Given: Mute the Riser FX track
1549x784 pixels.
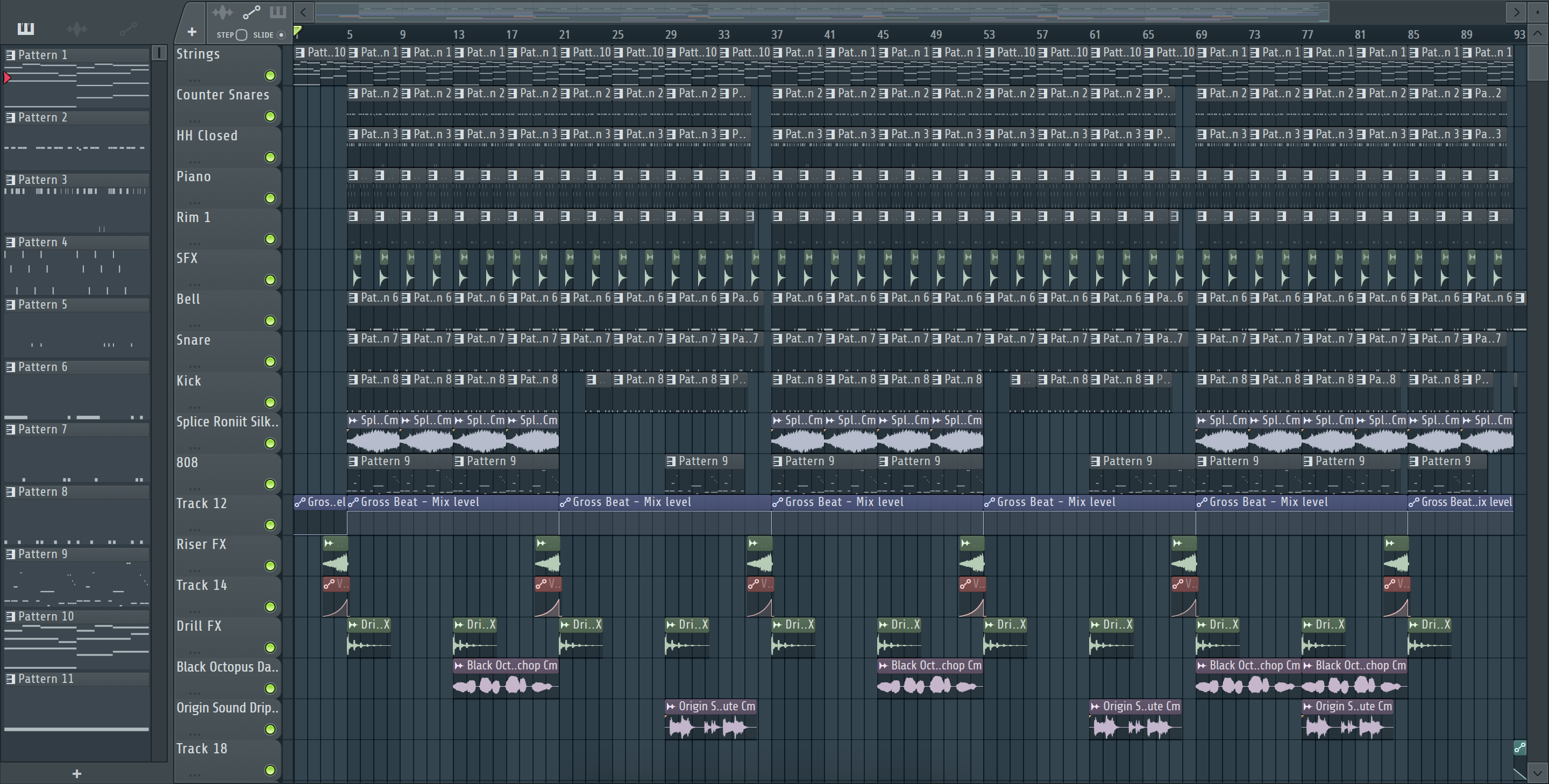Looking at the screenshot, I should pos(271,566).
